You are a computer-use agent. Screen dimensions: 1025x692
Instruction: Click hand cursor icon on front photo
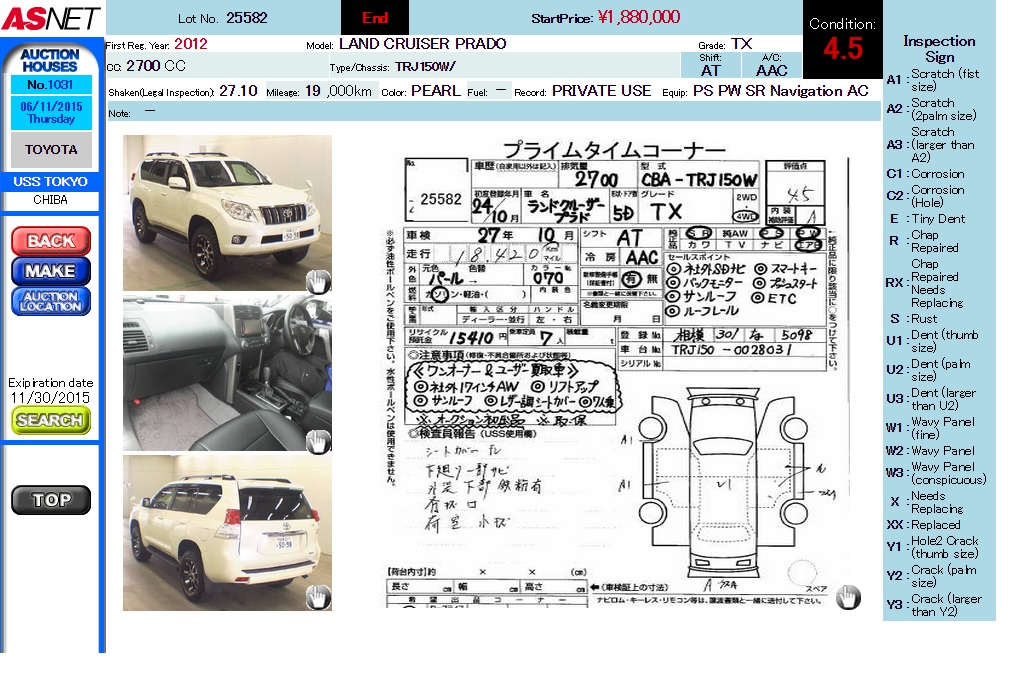pos(318,282)
